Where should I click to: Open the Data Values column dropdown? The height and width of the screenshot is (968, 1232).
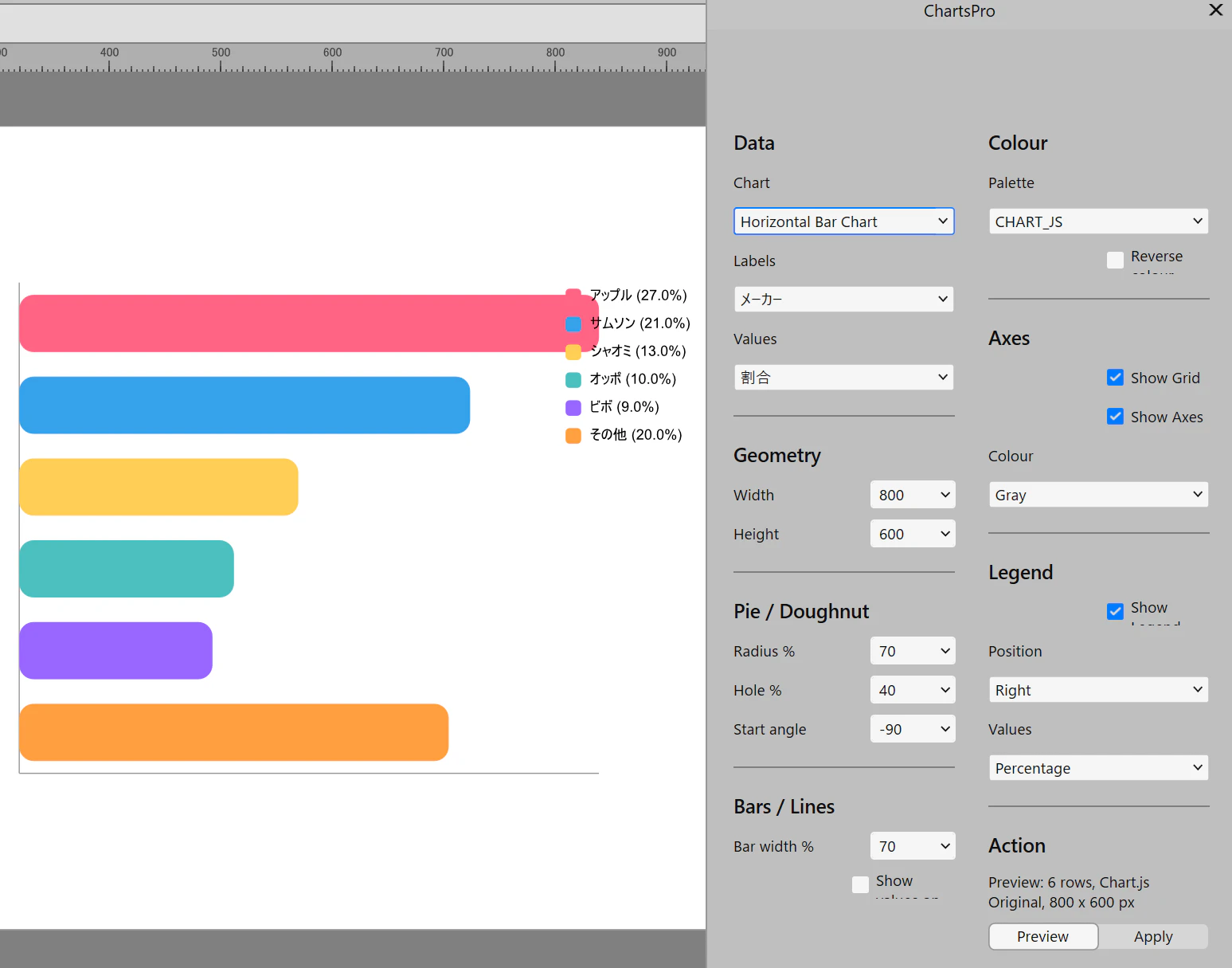tap(843, 378)
